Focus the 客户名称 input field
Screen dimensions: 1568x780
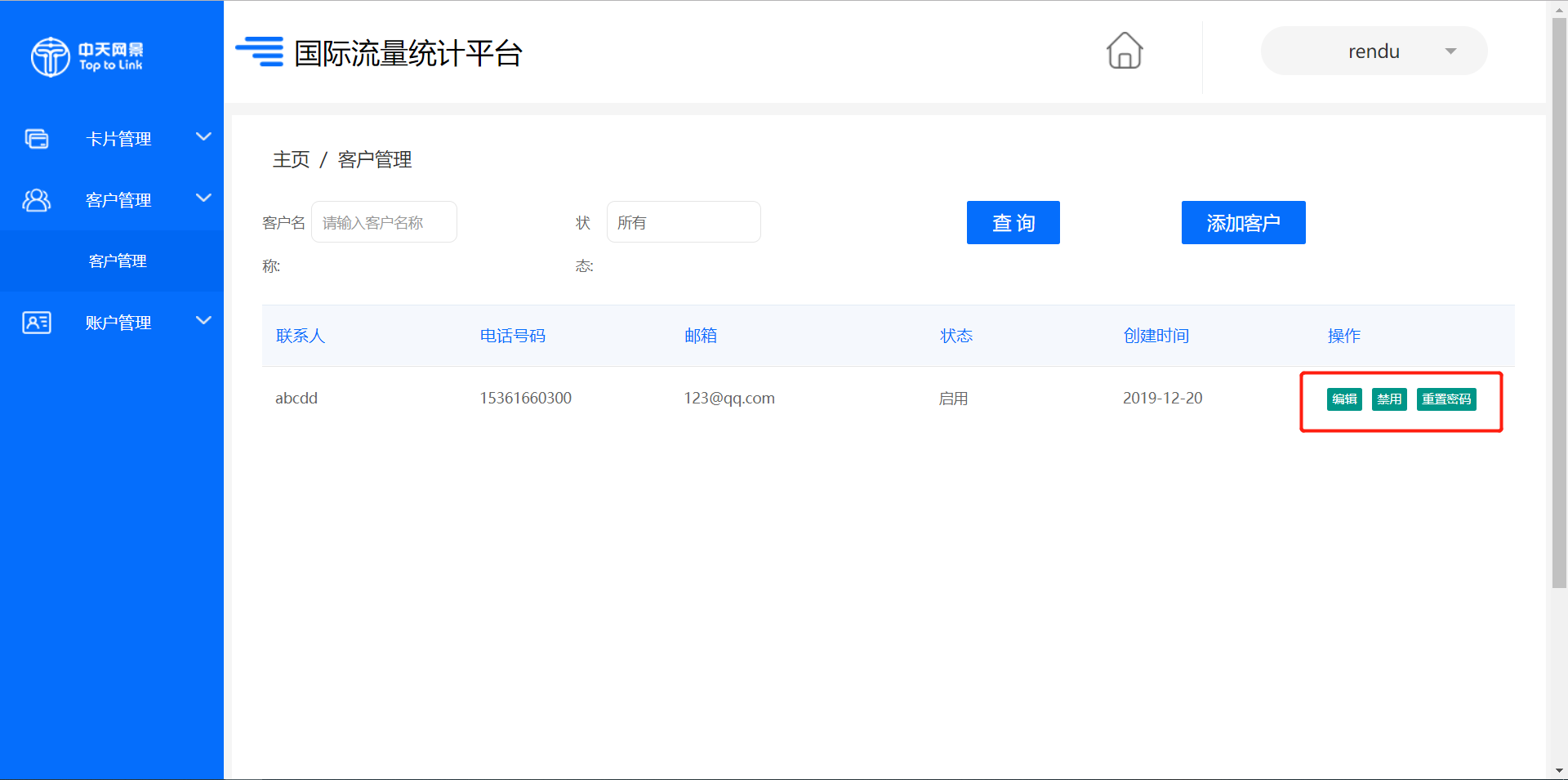click(x=384, y=222)
